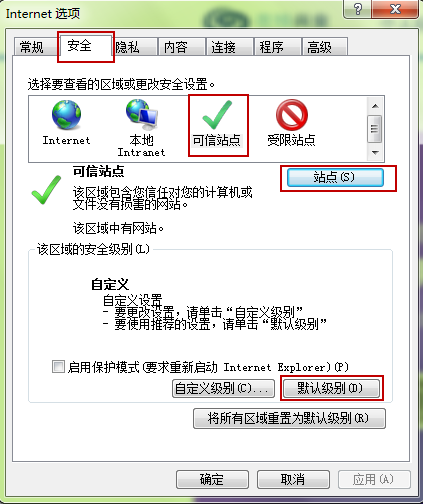The height and width of the screenshot is (504, 423).
Task: Click the zone list scroll up arrow
Action: [375, 106]
